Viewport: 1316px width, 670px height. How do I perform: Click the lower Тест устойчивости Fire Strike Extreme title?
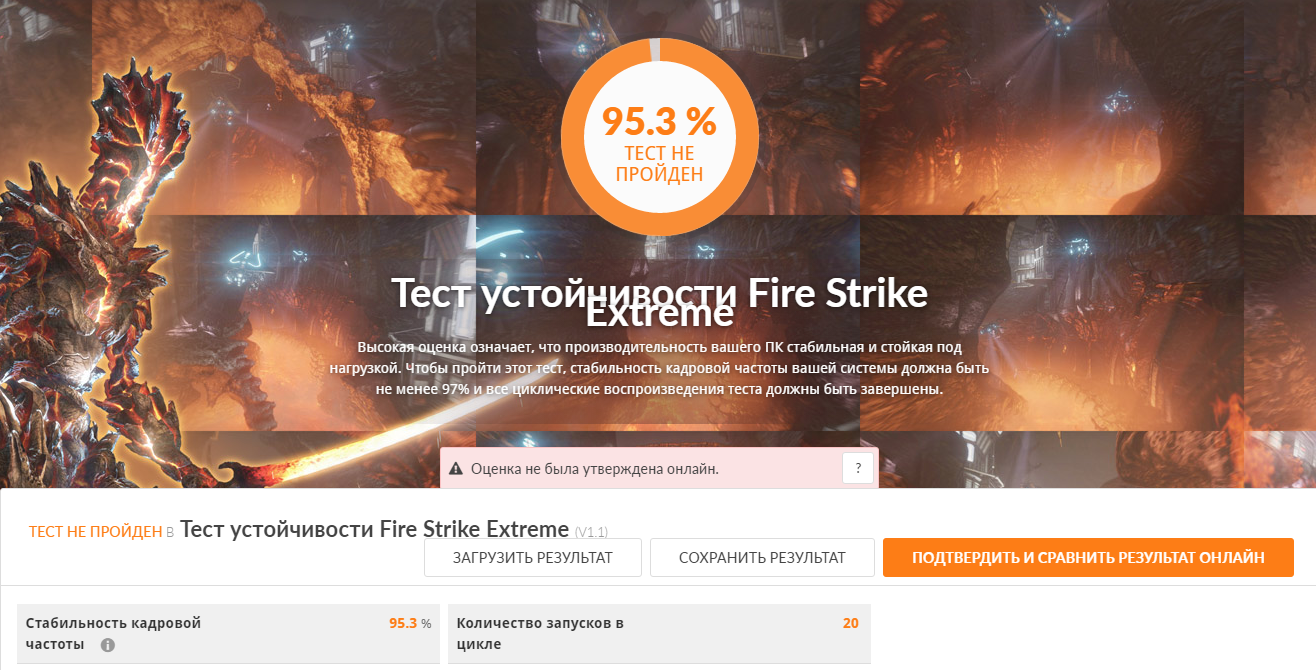click(374, 529)
